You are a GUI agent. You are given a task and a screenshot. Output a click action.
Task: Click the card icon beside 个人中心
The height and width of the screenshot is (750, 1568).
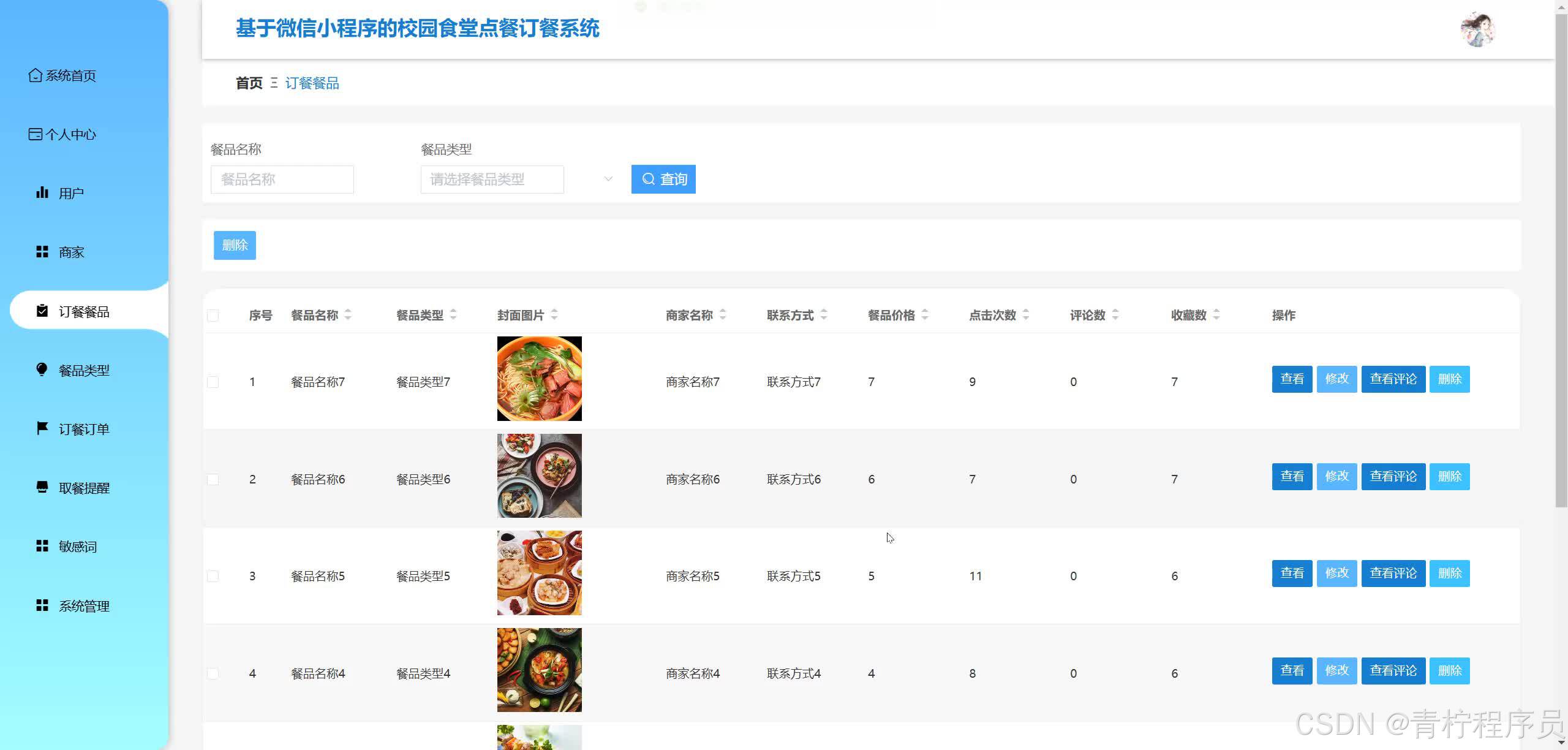(36, 134)
